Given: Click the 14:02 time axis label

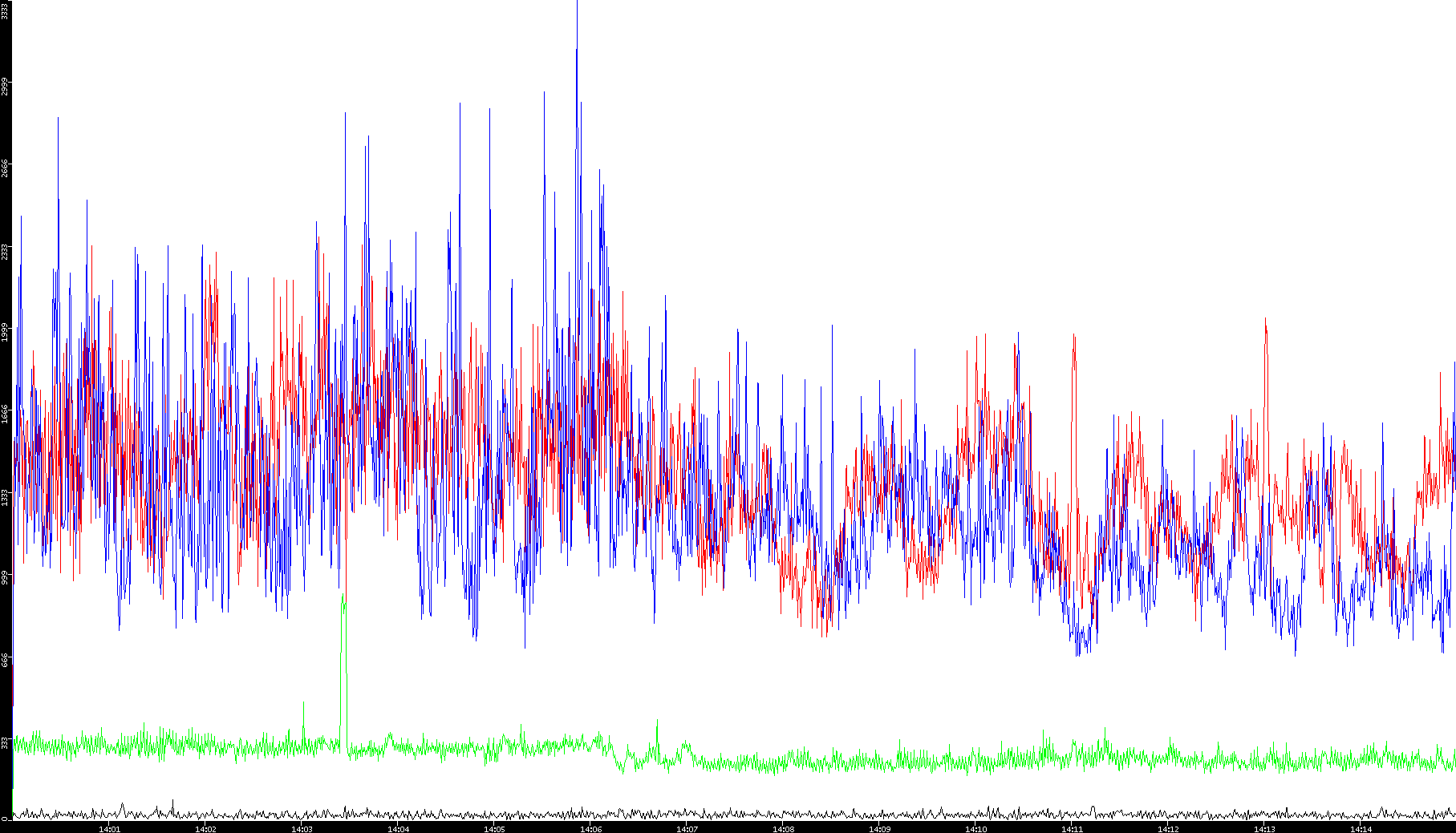Looking at the screenshot, I should (x=205, y=829).
